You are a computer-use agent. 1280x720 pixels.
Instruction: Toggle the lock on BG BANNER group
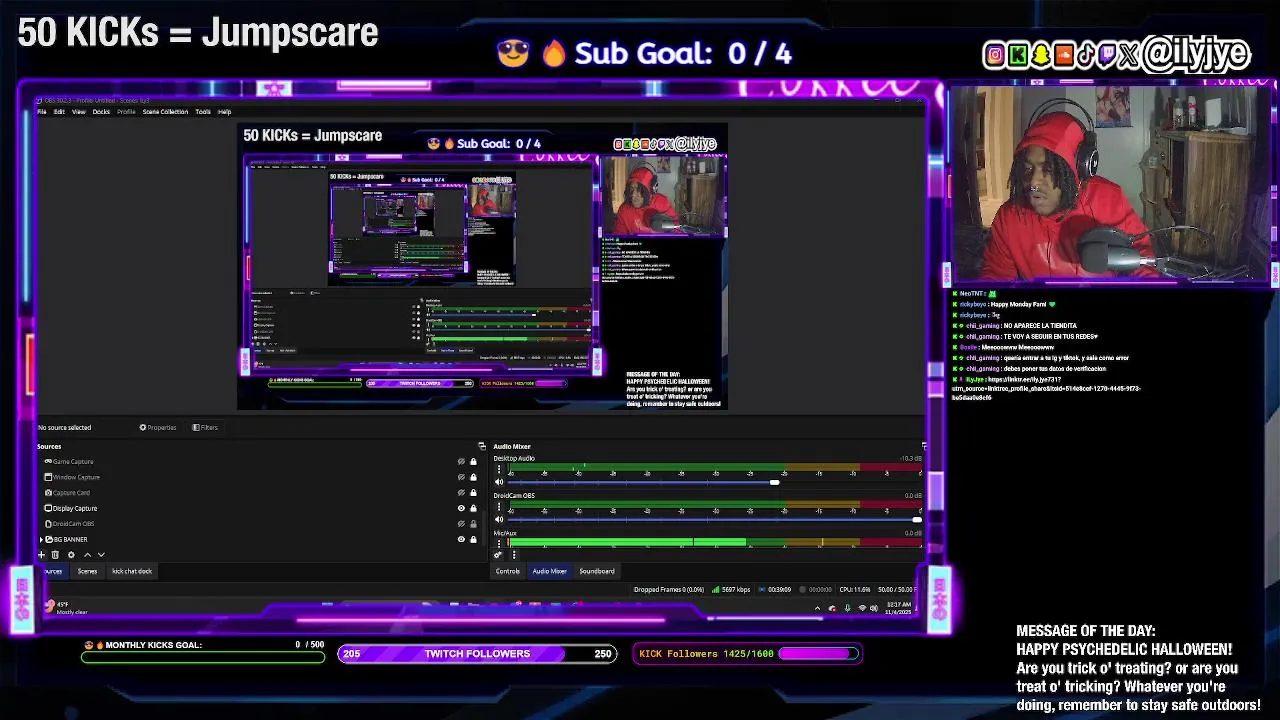click(473, 539)
